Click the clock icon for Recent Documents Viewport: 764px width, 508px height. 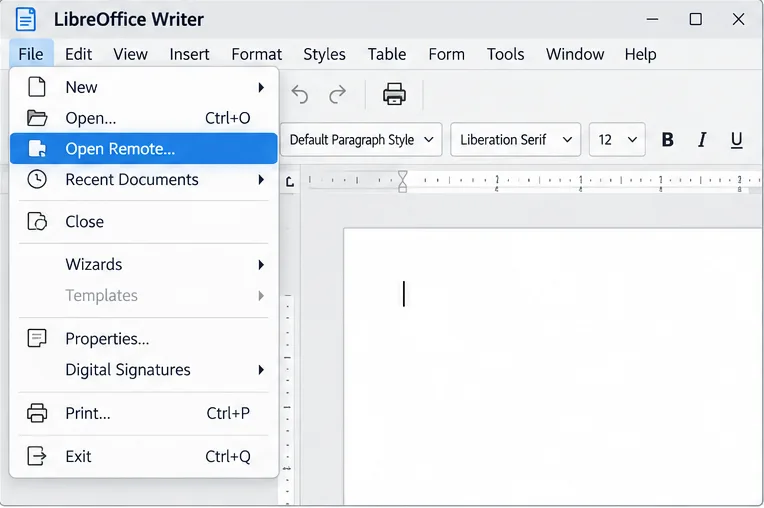[37, 179]
